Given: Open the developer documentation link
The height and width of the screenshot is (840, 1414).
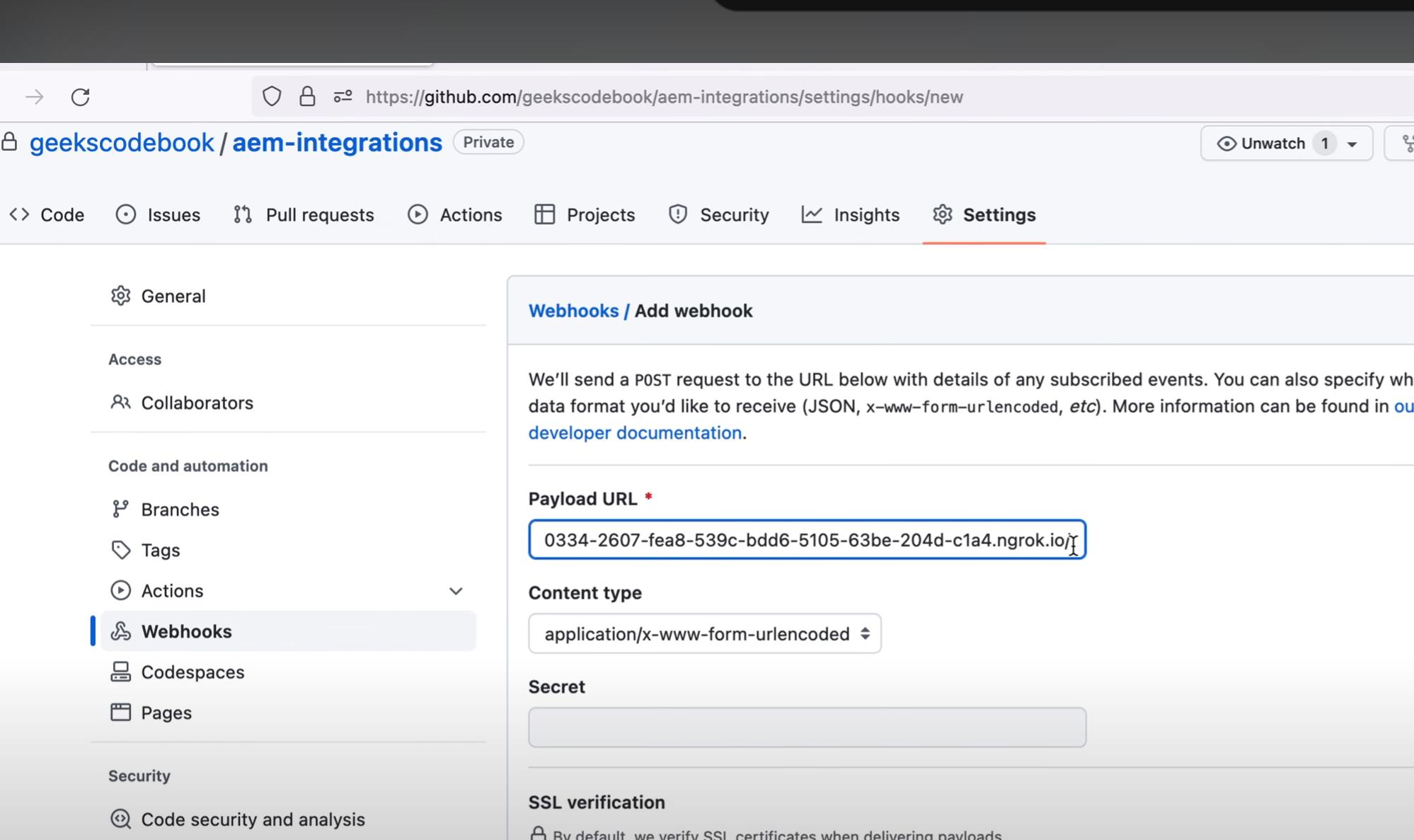Looking at the screenshot, I should [x=635, y=432].
